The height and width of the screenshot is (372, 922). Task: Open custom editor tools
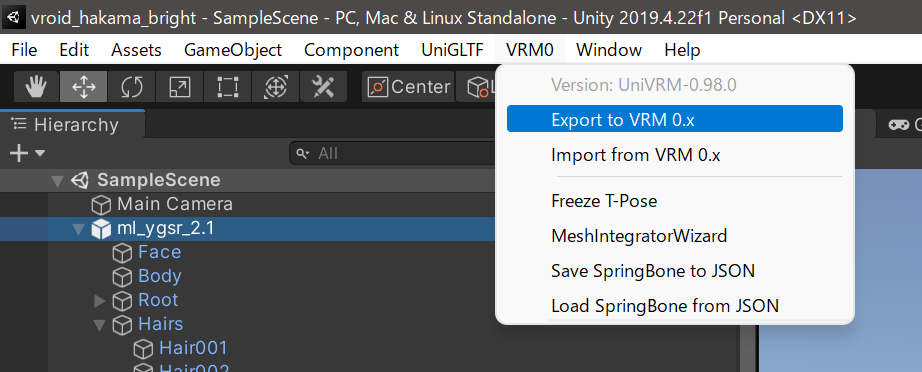coord(323,87)
